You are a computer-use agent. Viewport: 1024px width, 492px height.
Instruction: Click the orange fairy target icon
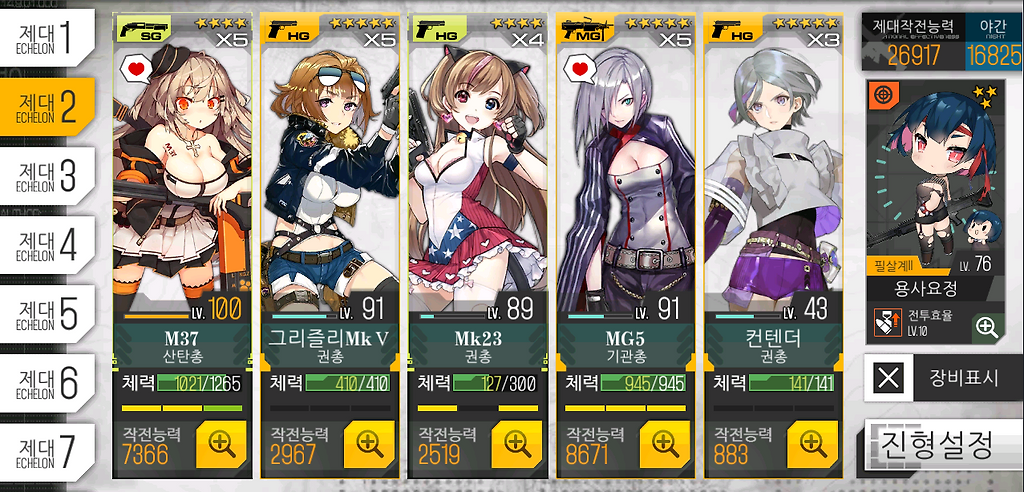(x=882, y=95)
